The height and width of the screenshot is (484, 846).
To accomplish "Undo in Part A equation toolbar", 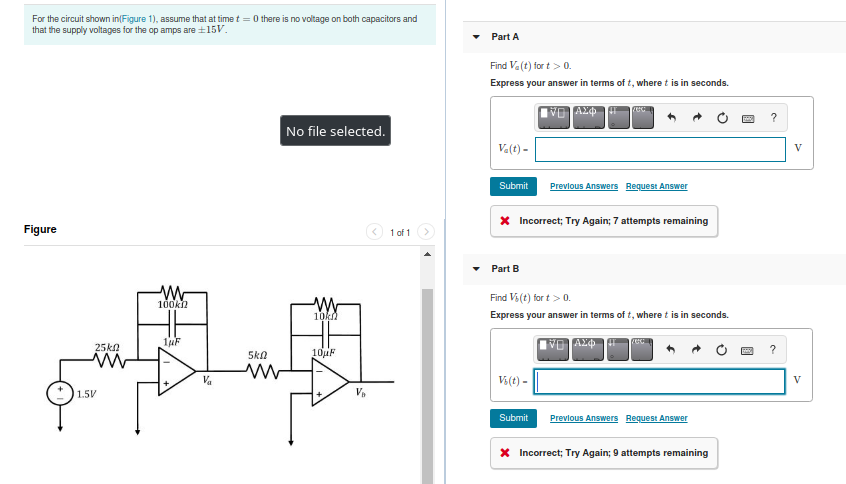I will pos(671,117).
